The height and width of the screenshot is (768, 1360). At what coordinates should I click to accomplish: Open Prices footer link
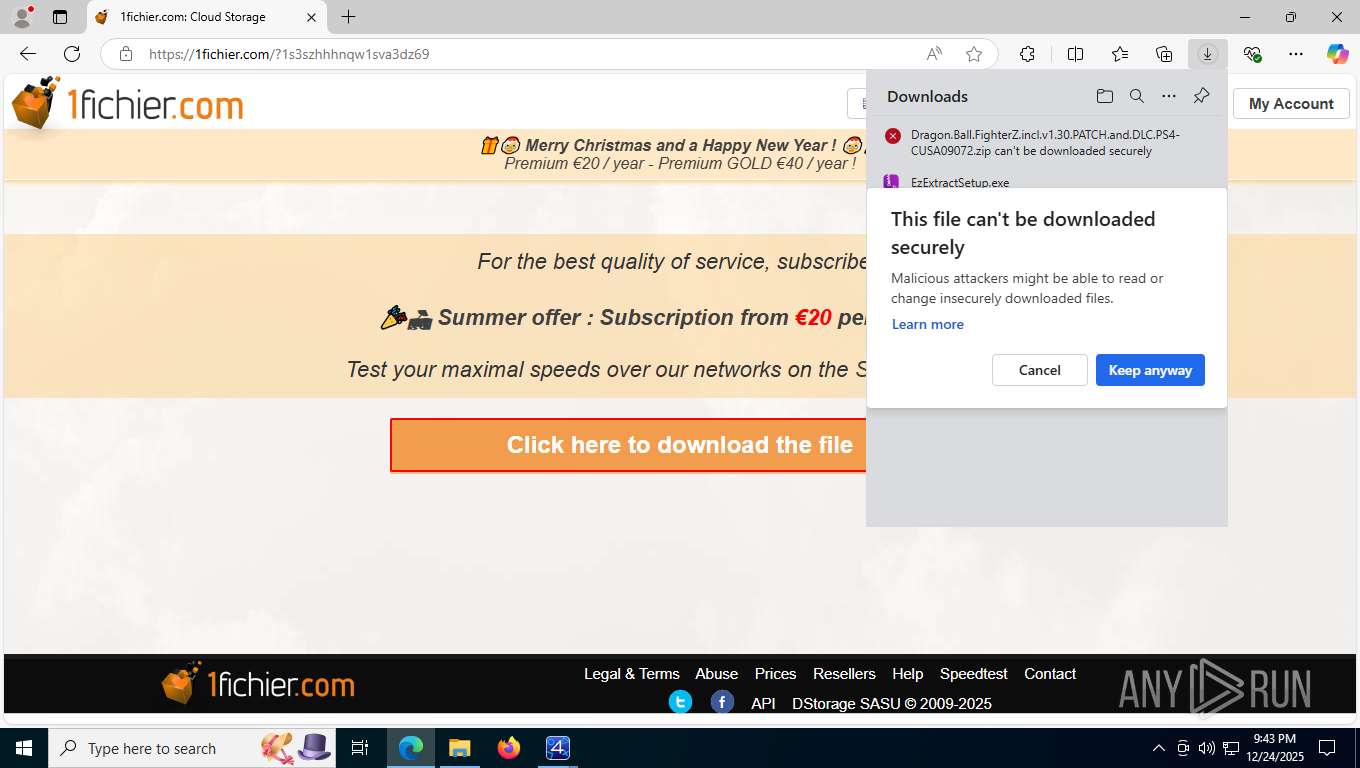tap(775, 674)
